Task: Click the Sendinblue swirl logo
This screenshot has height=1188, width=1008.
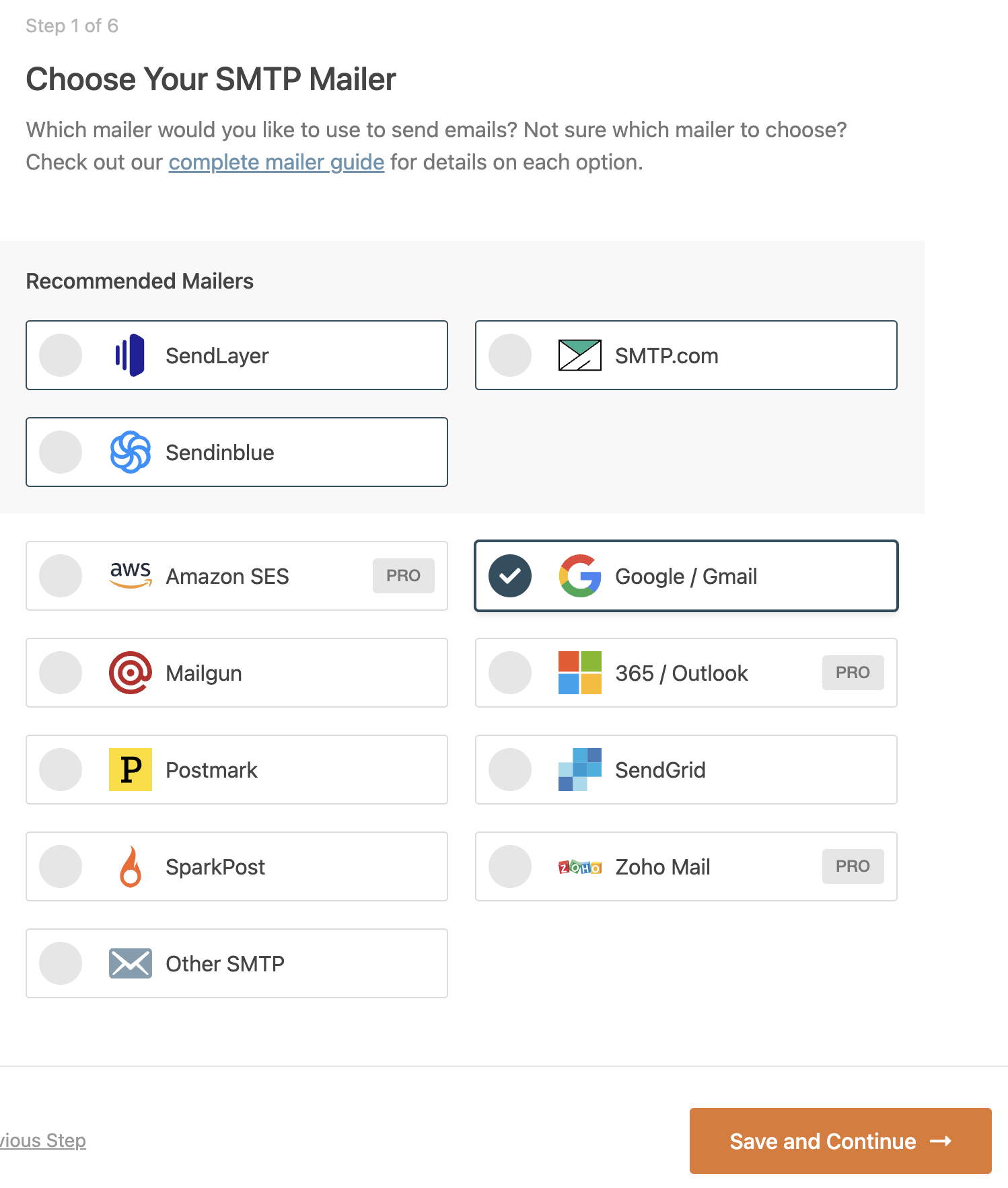Action: pyautogui.click(x=131, y=452)
